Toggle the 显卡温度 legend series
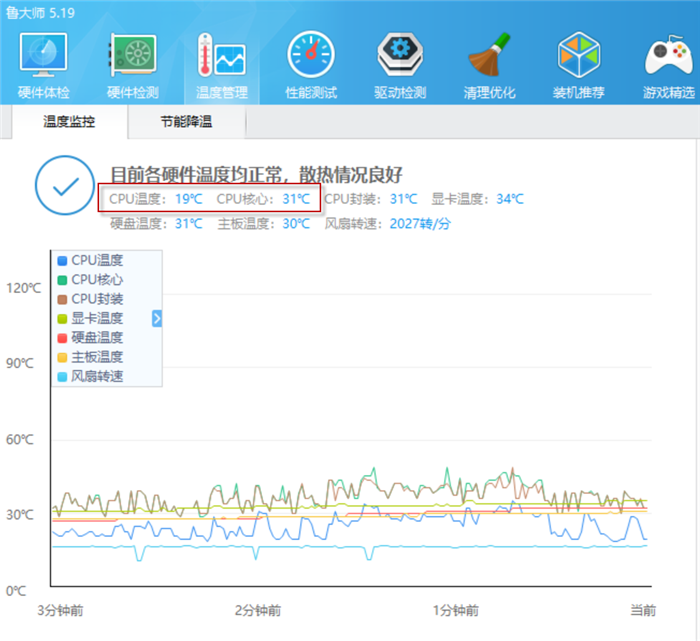The image size is (700, 641). (x=91, y=318)
